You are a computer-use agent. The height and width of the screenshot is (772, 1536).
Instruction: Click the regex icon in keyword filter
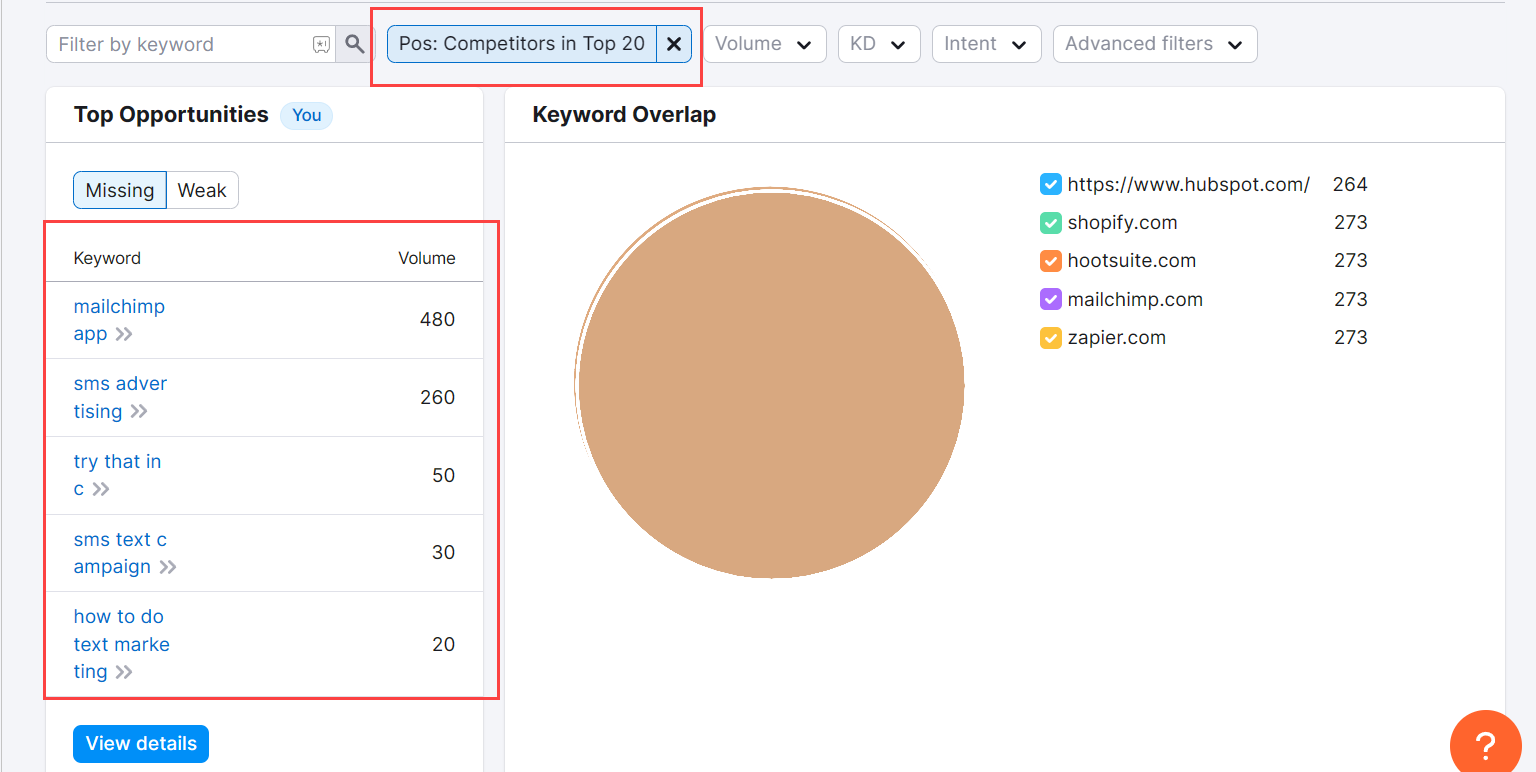(321, 44)
